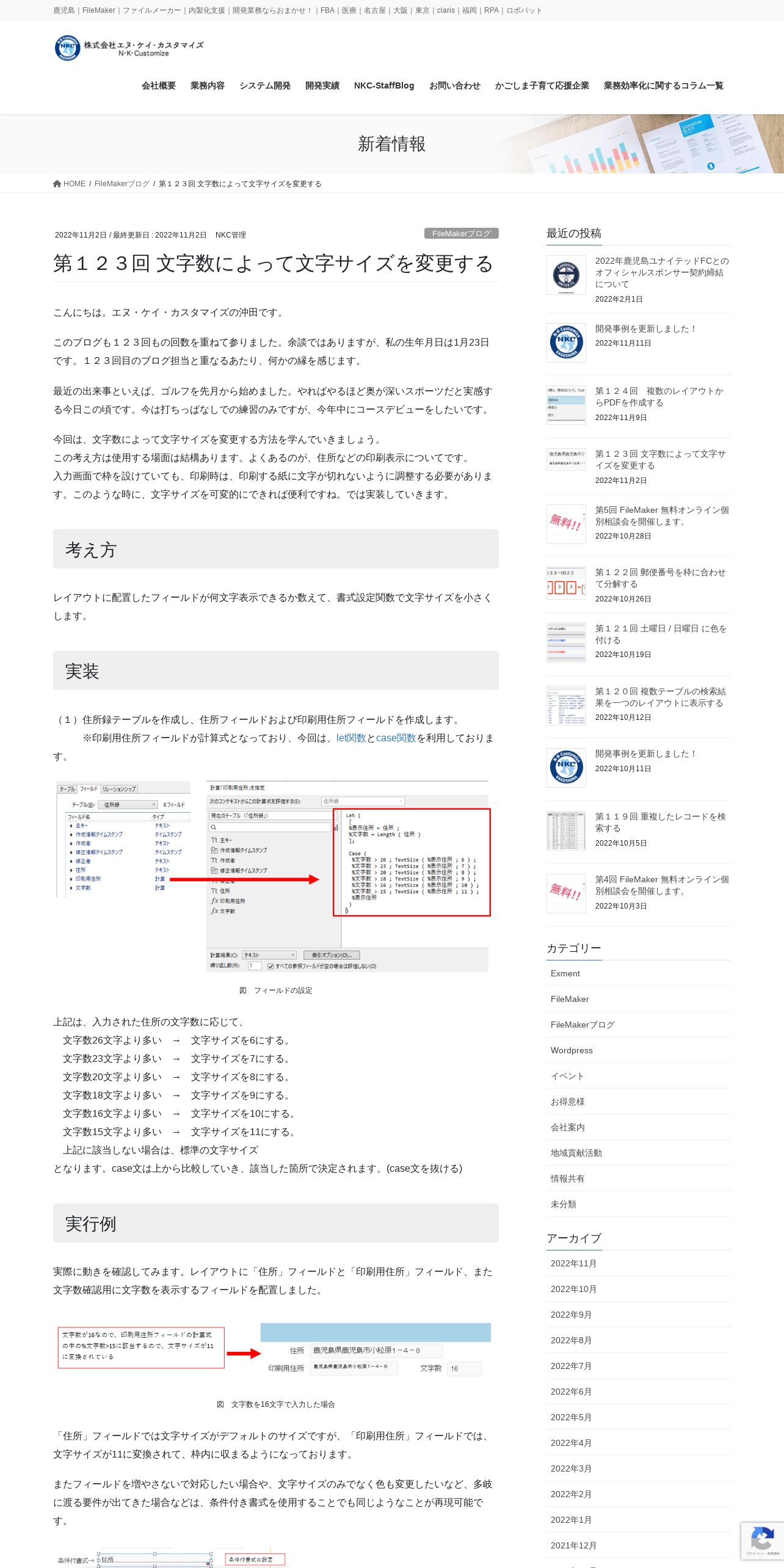Click the N·K·Customize company logo
This screenshot has width=784, height=1568.
pos(129,48)
